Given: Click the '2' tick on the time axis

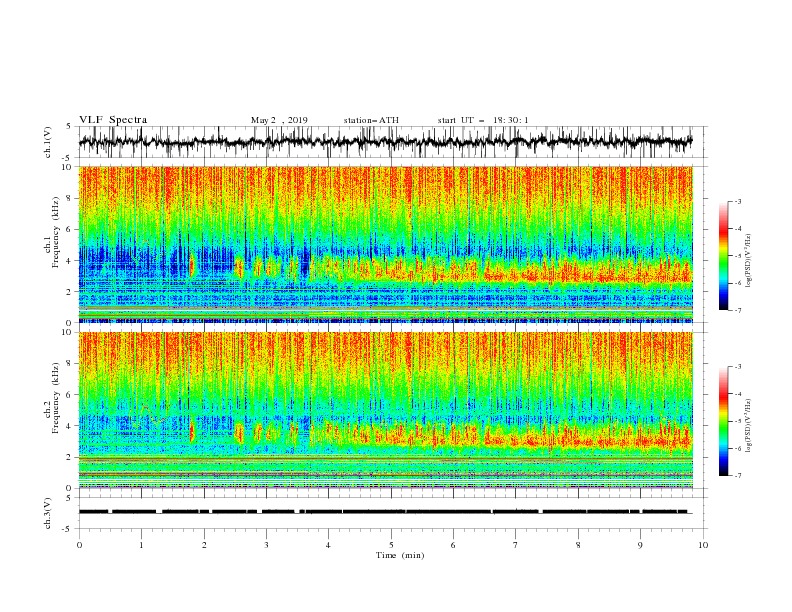Looking at the screenshot, I should coord(204,545).
